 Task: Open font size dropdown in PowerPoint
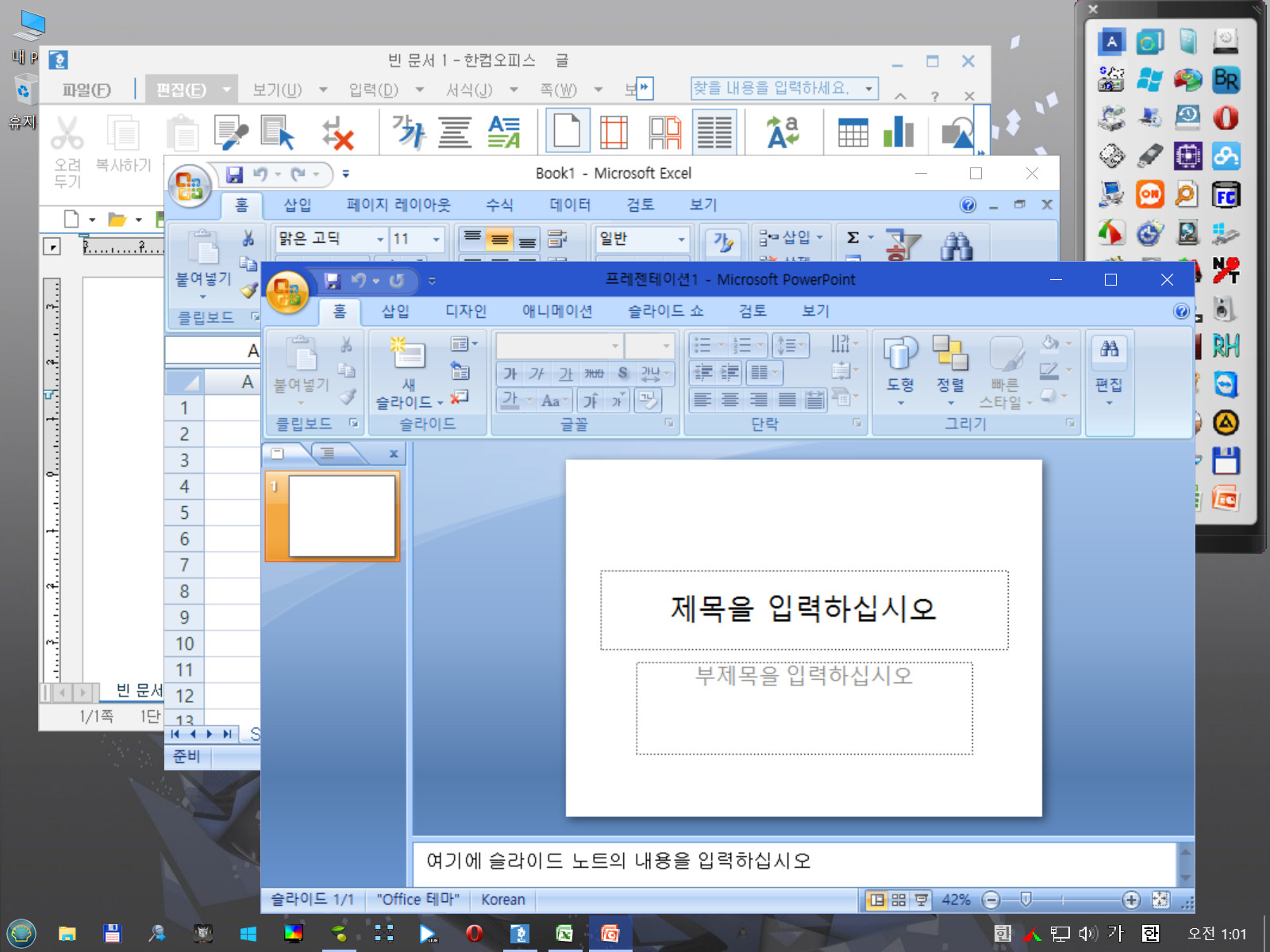click(x=666, y=346)
